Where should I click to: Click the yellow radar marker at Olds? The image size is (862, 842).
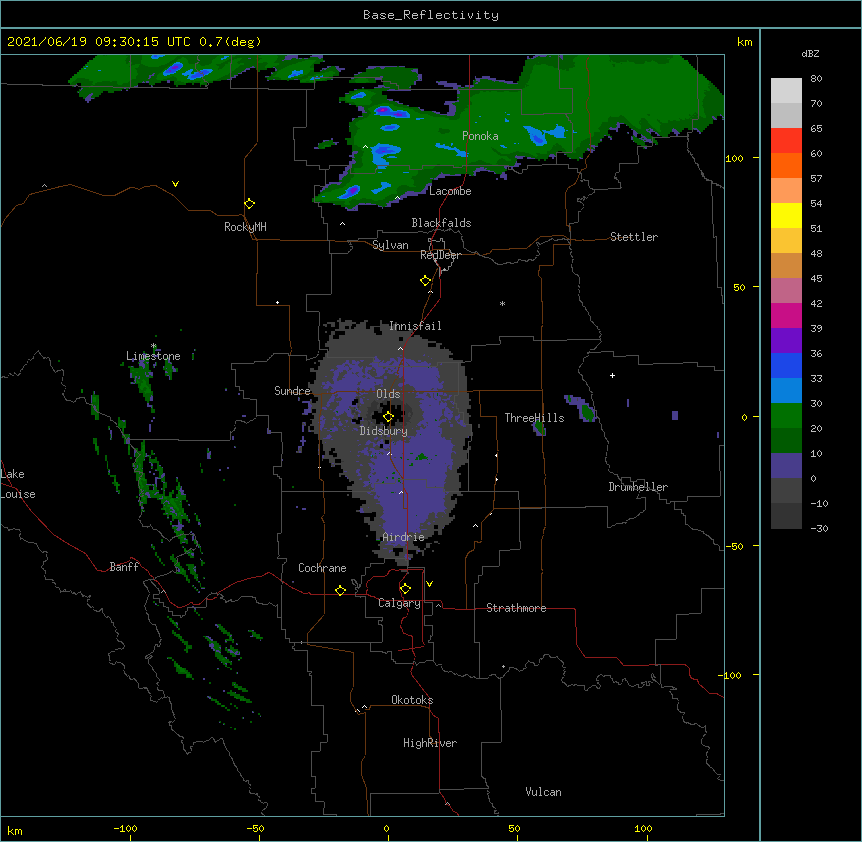tap(388, 417)
